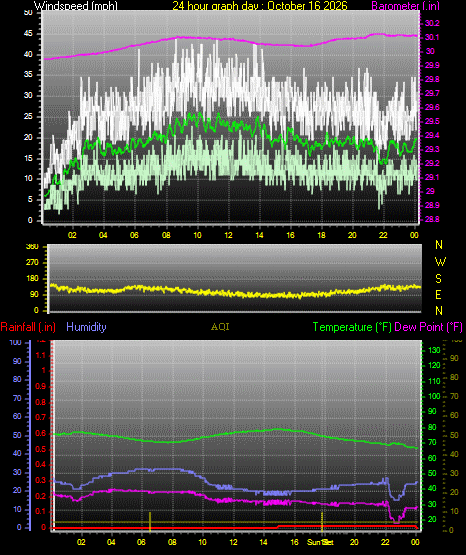Click hour label 06 under the temperature graph
The height and width of the screenshot is (555, 466).
point(141,542)
